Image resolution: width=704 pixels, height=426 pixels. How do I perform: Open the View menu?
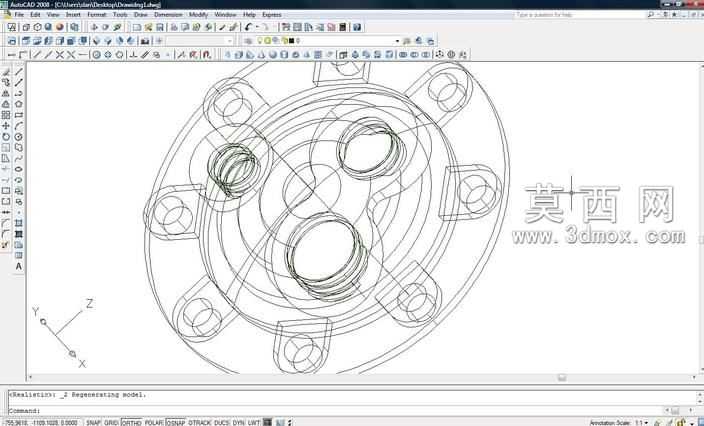pos(53,15)
